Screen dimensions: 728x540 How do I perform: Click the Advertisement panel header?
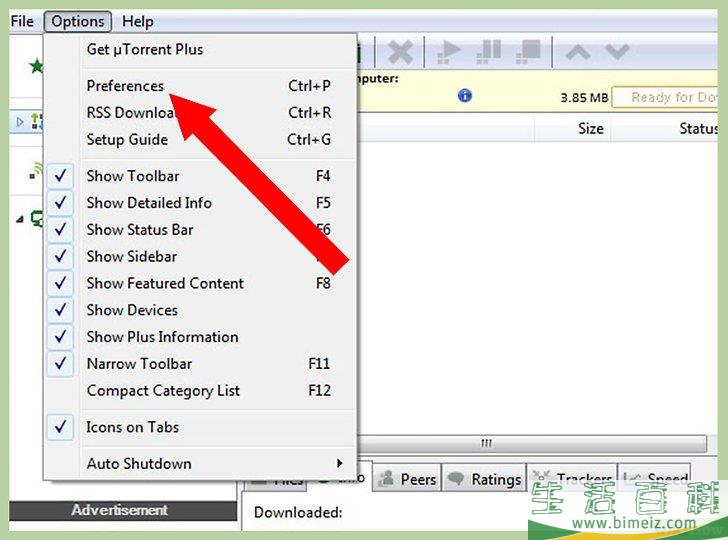click(123, 510)
